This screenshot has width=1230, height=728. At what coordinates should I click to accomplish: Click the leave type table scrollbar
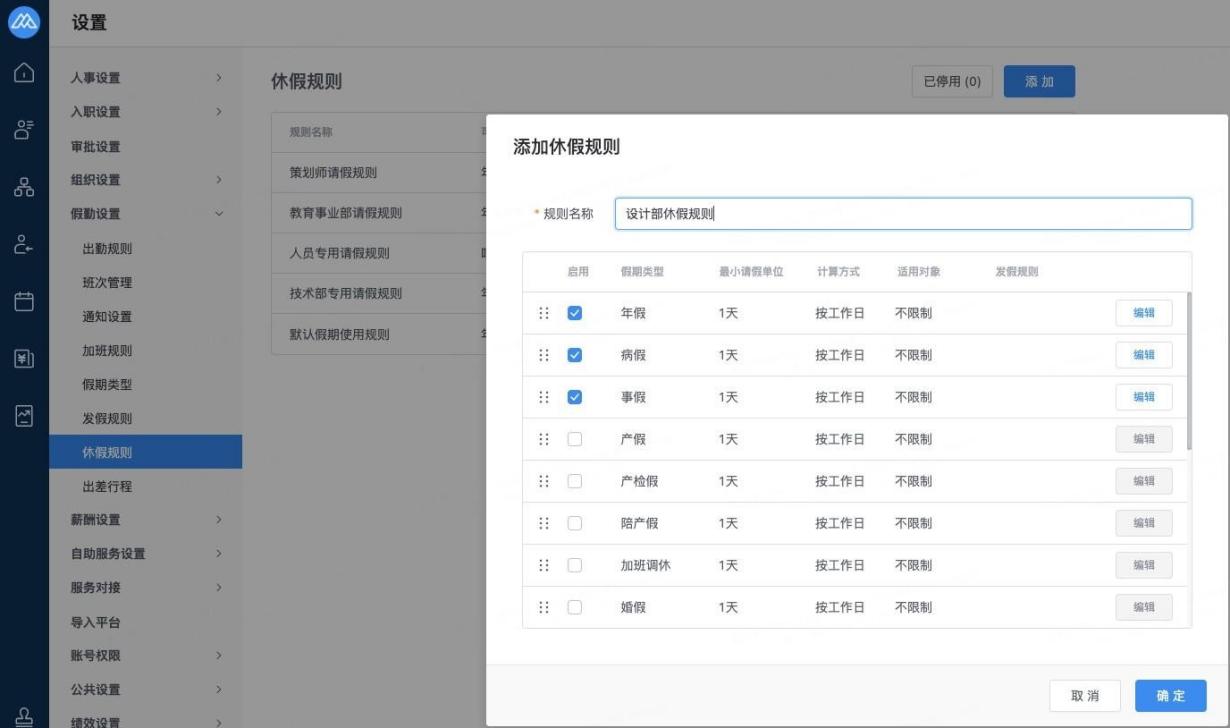1188,371
